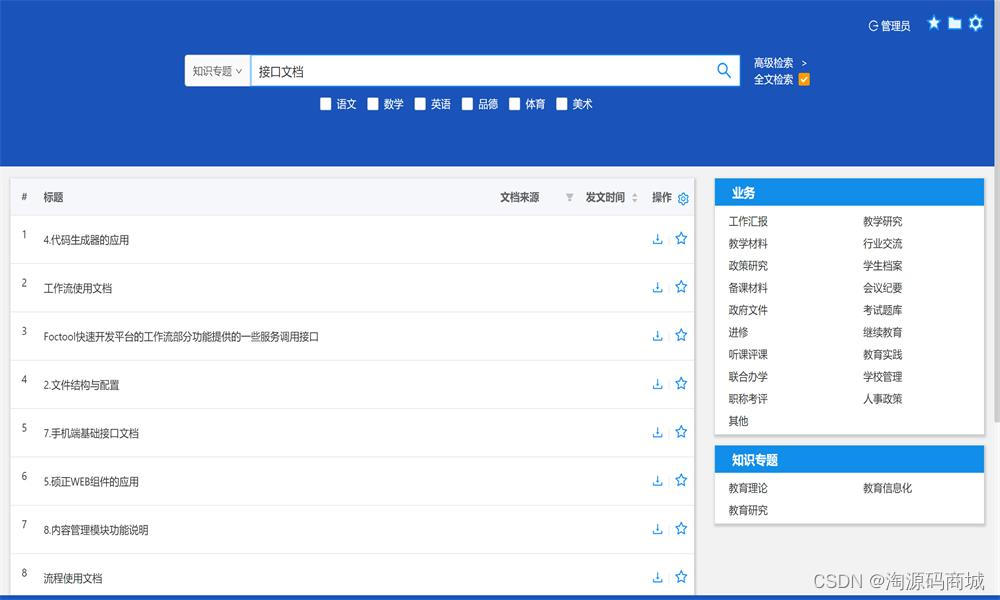Select 教学研究 in the 业务 panel
This screenshot has height=600, width=1000.
click(x=882, y=221)
